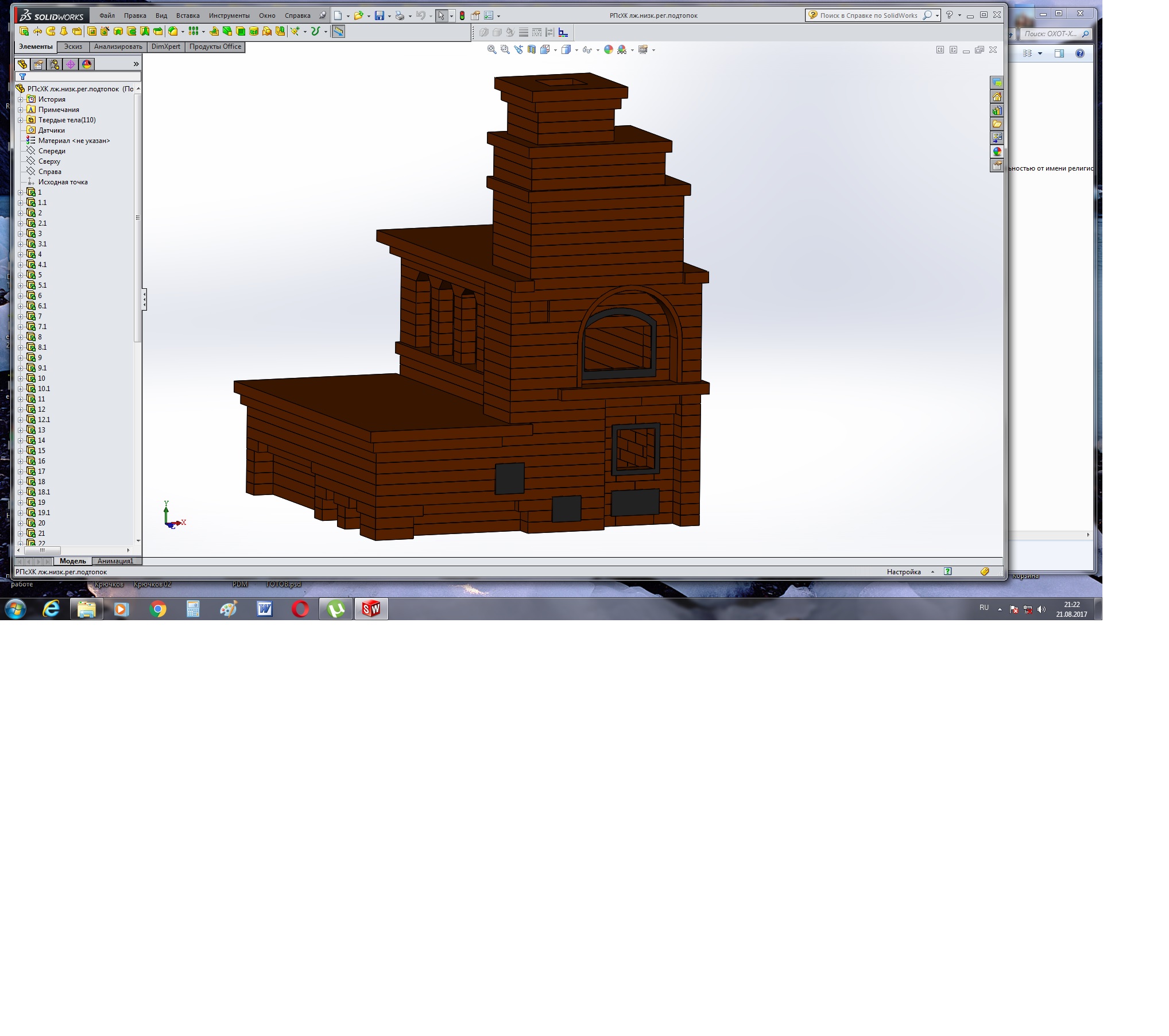The width and height of the screenshot is (1169, 1036).
Task: Click the Анимация1 bottom tab
Action: (115, 561)
